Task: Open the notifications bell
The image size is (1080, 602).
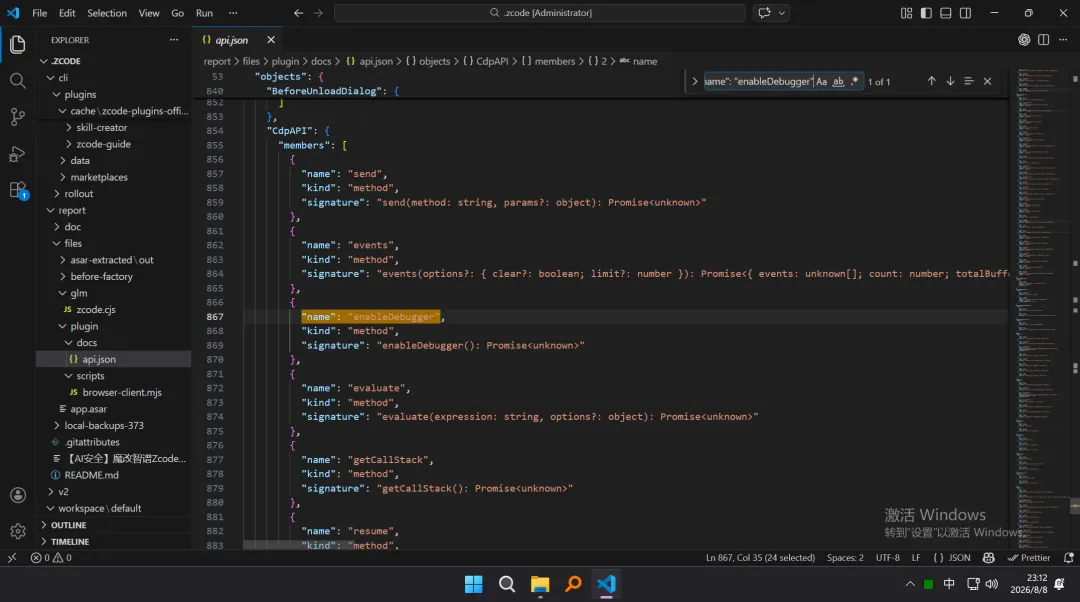Action: pos(1068,558)
